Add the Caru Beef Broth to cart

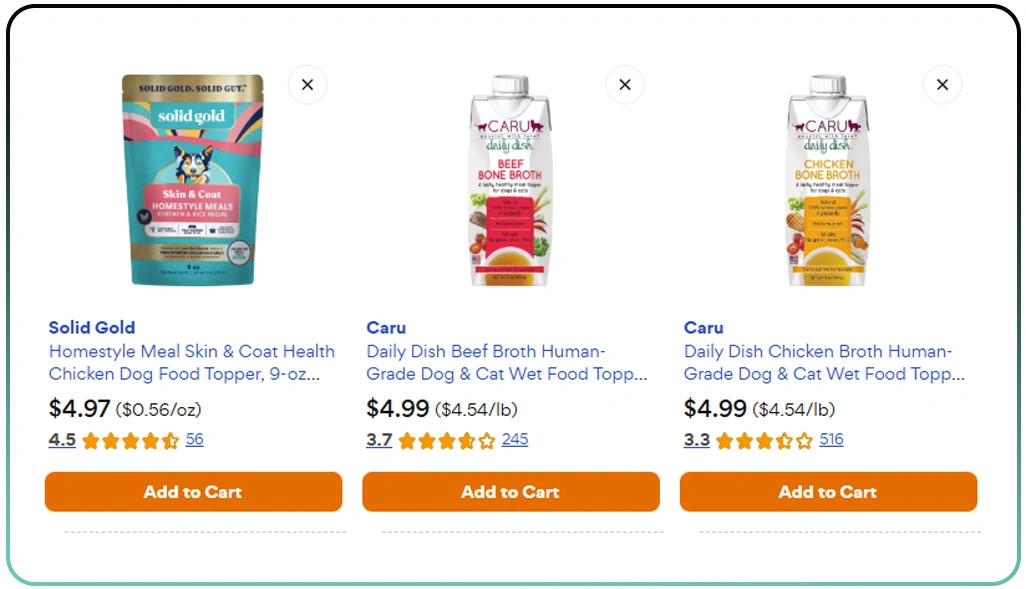click(510, 491)
